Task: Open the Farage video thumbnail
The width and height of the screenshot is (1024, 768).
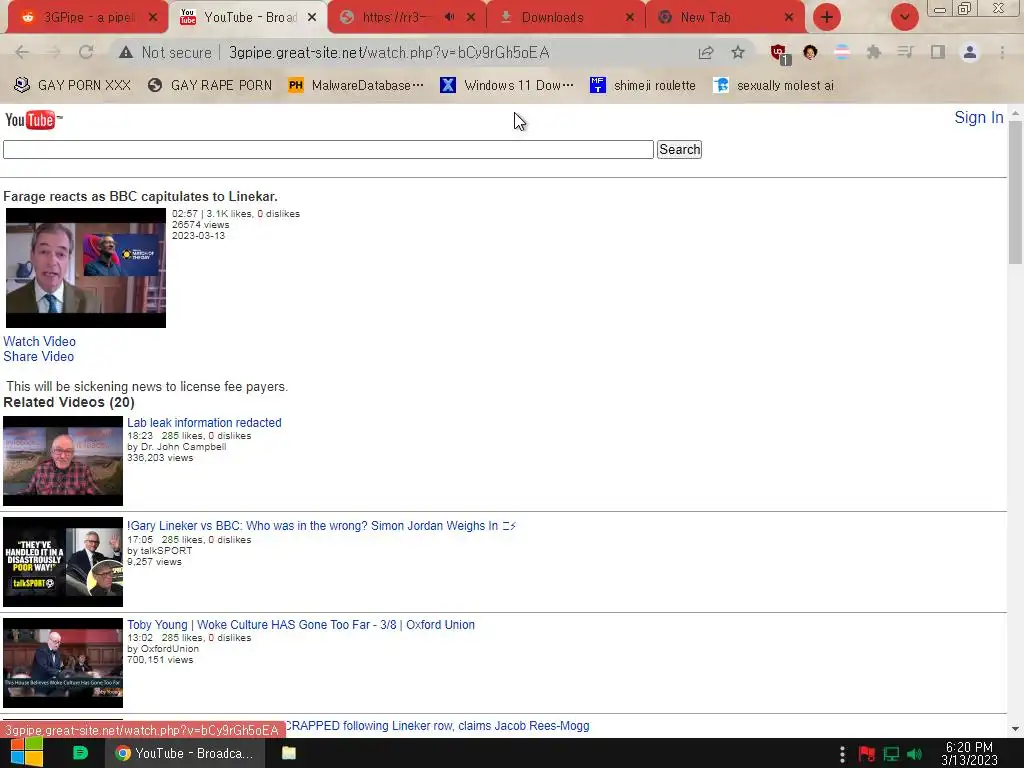Action: tap(86, 268)
